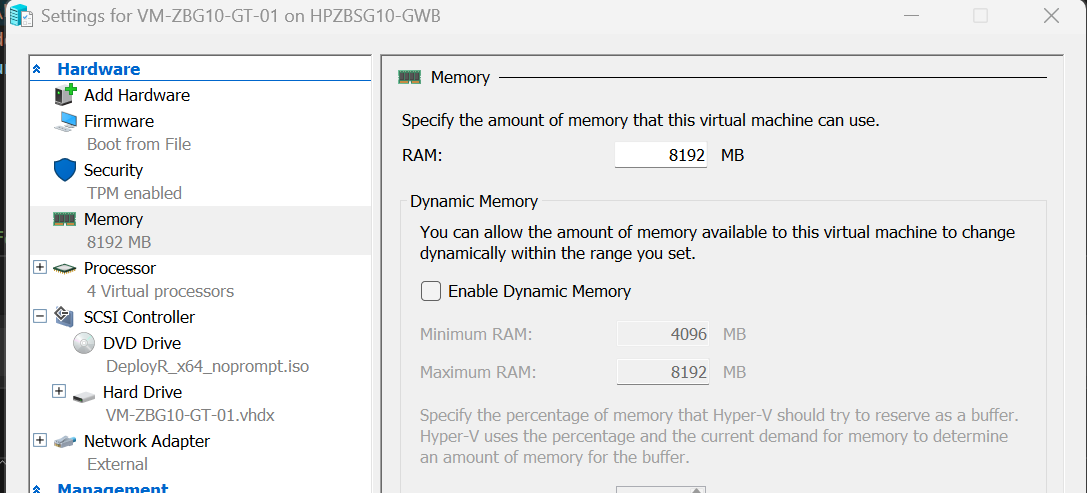Collapse the SCSI Controller node
This screenshot has width=1087, height=493.
pyautogui.click(x=40, y=316)
